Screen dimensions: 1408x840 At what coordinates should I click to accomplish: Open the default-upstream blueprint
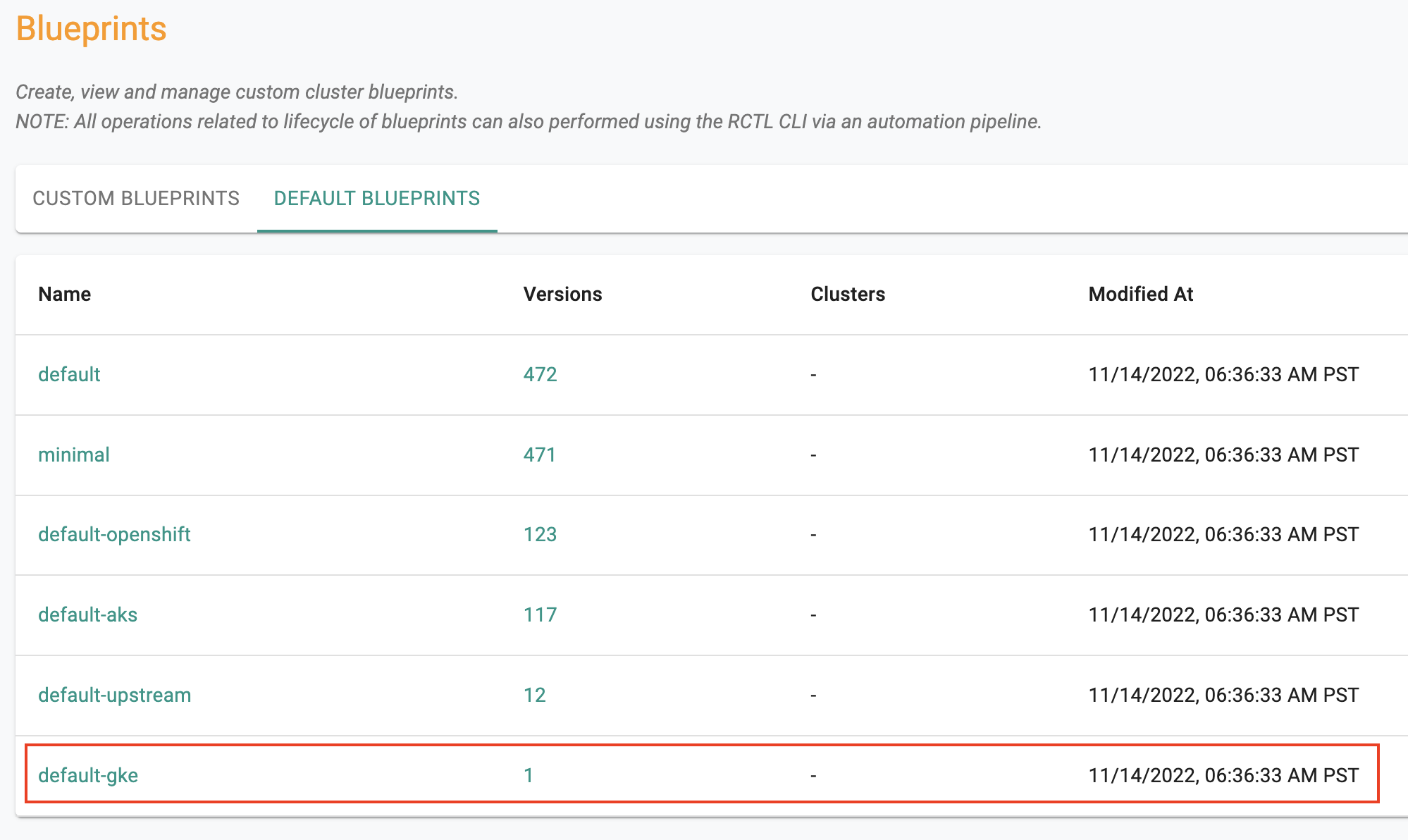click(114, 695)
